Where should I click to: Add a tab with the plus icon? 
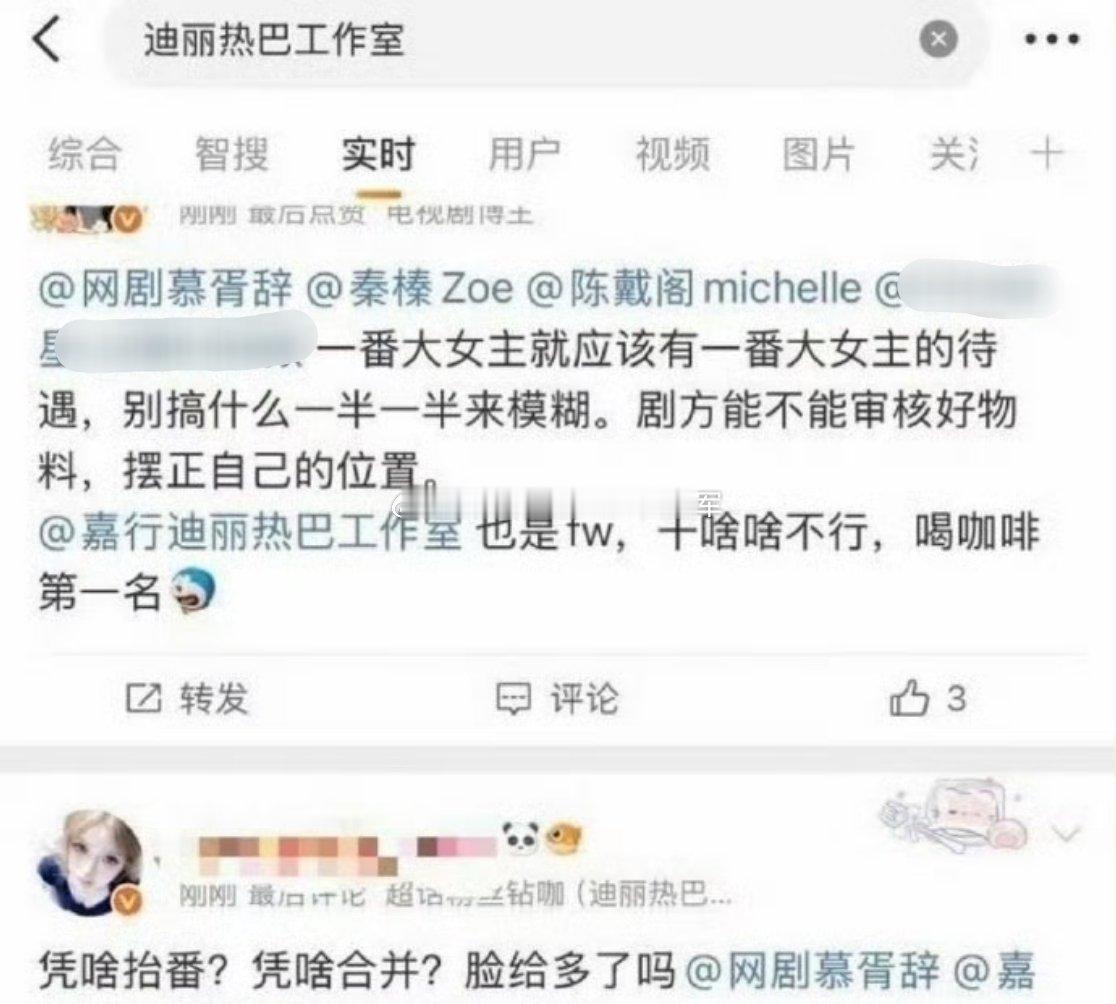click(1047, 153)
